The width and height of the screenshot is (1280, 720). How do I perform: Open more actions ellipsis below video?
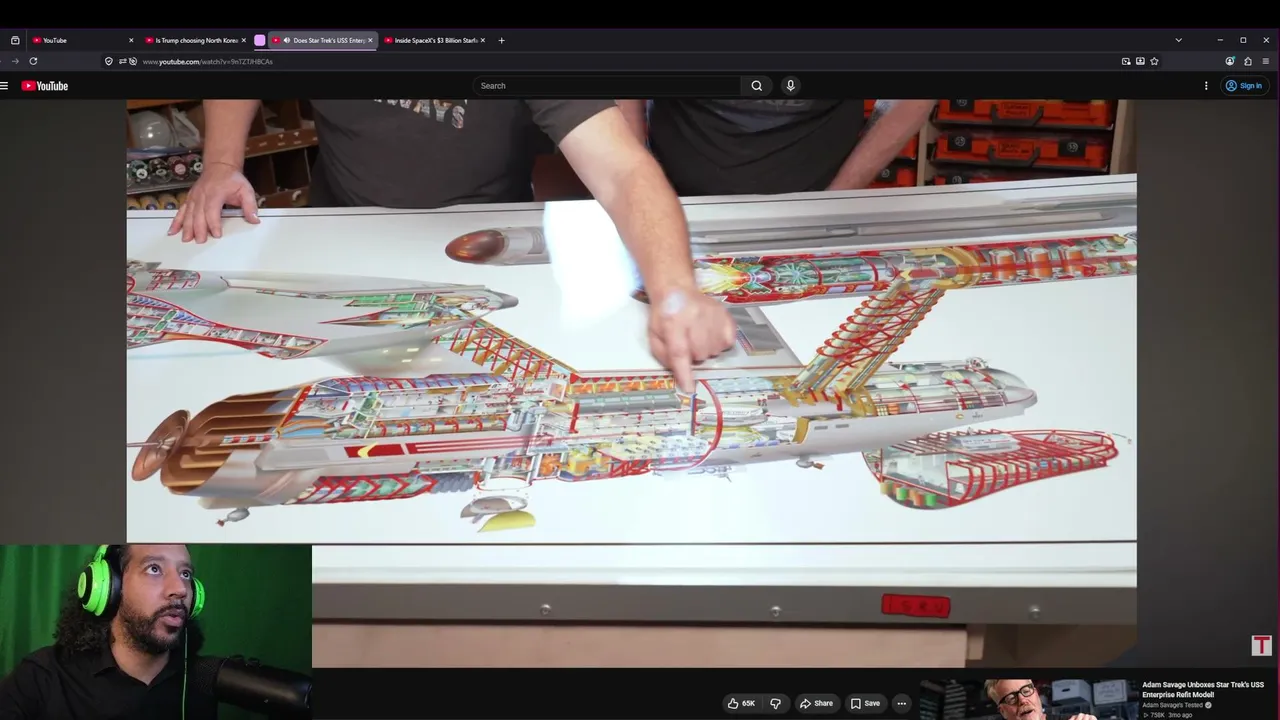click(x=901, y=703)
